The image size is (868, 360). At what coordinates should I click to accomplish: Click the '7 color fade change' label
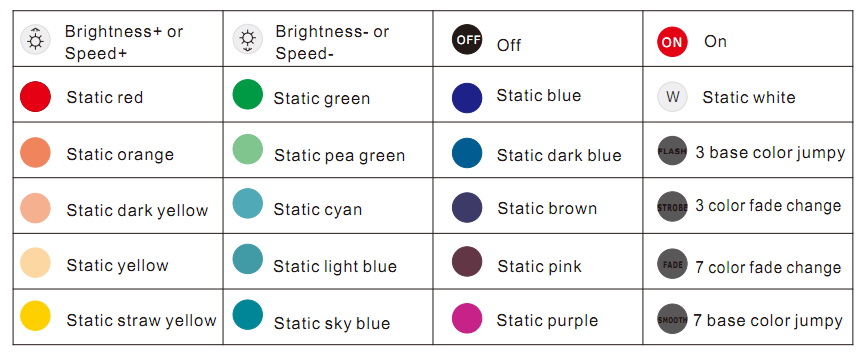[768, 268]
